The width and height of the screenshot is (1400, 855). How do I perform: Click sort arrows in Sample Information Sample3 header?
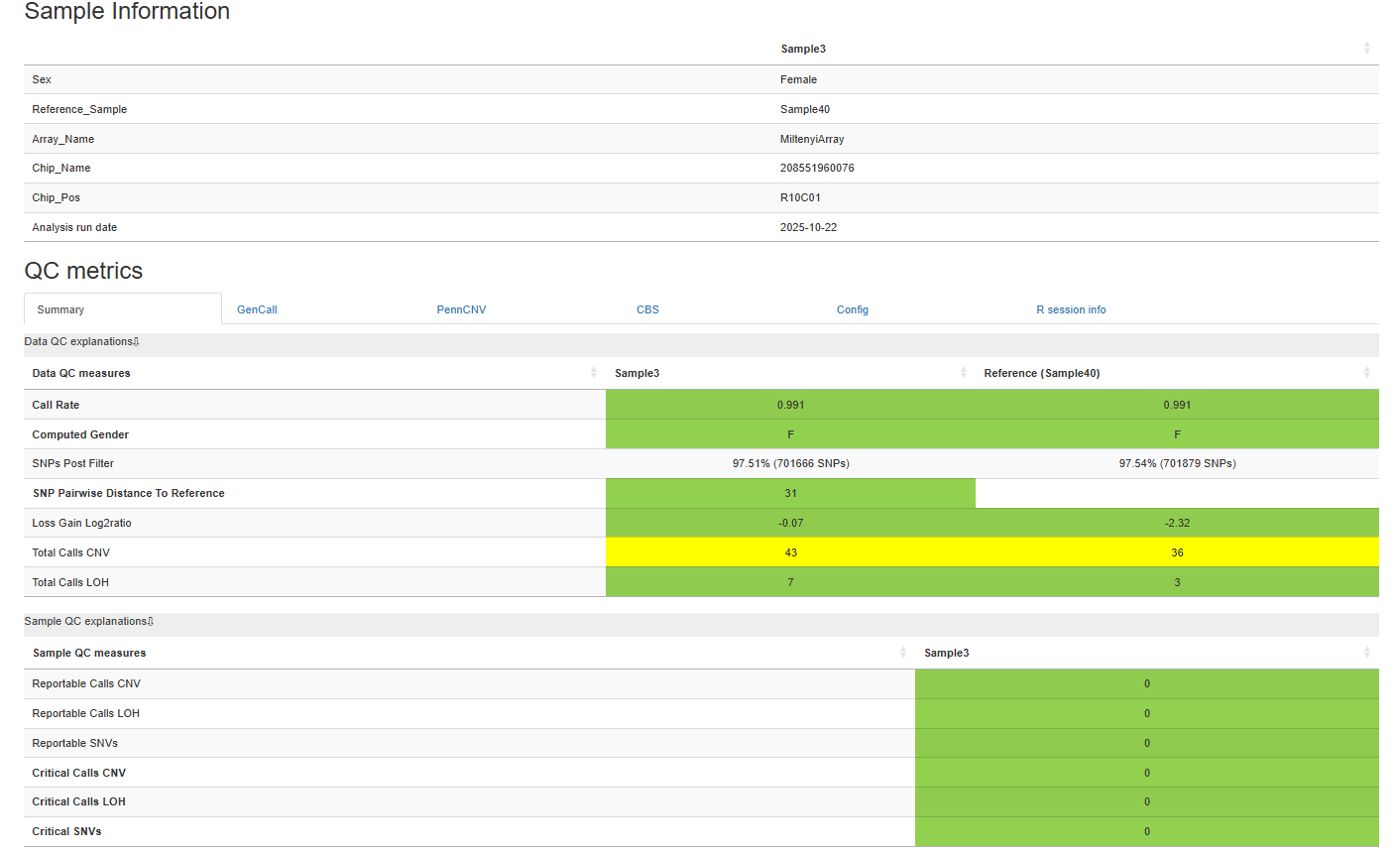point(1366,49)
